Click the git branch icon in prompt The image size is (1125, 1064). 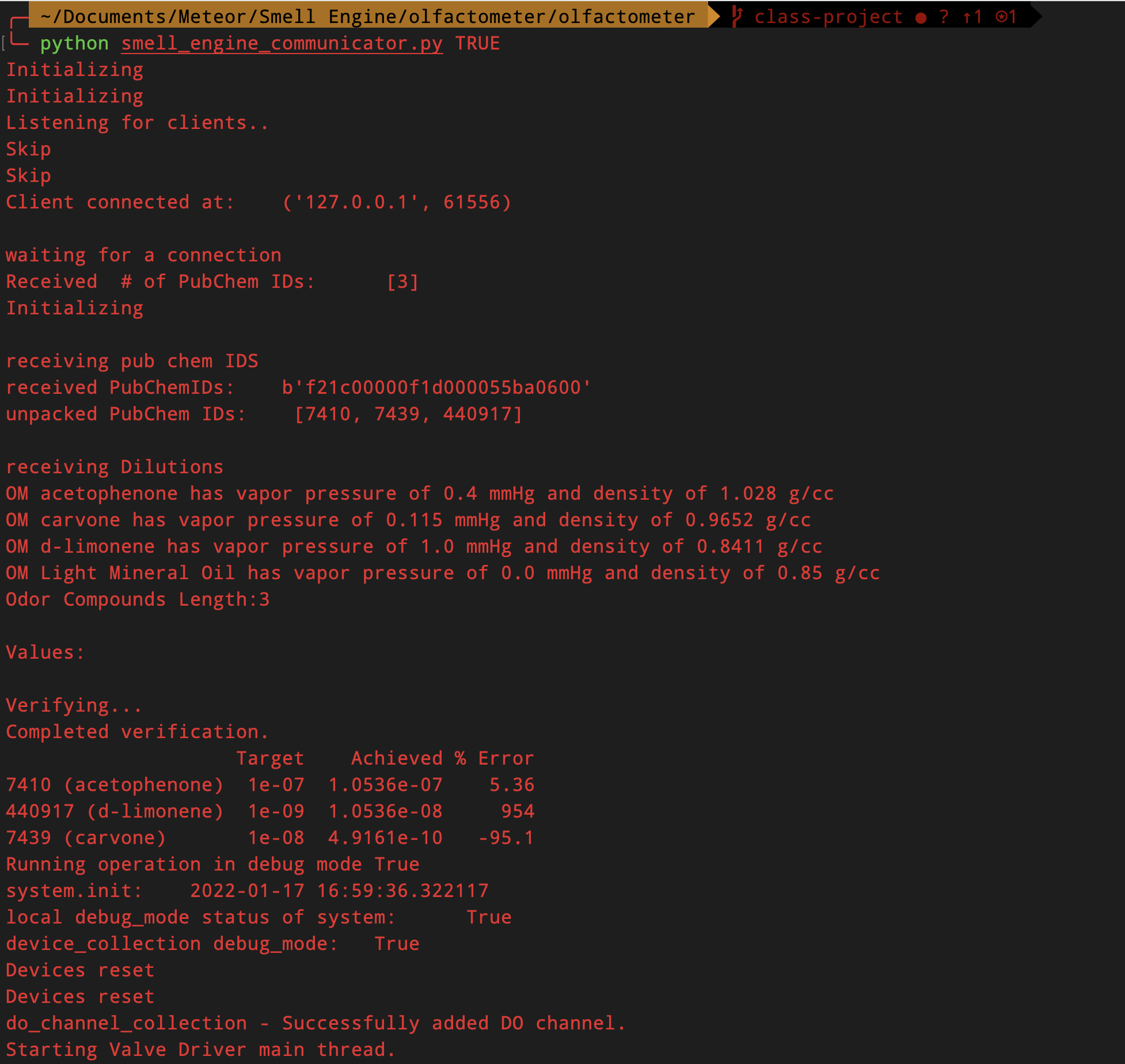tap(738, 16)
